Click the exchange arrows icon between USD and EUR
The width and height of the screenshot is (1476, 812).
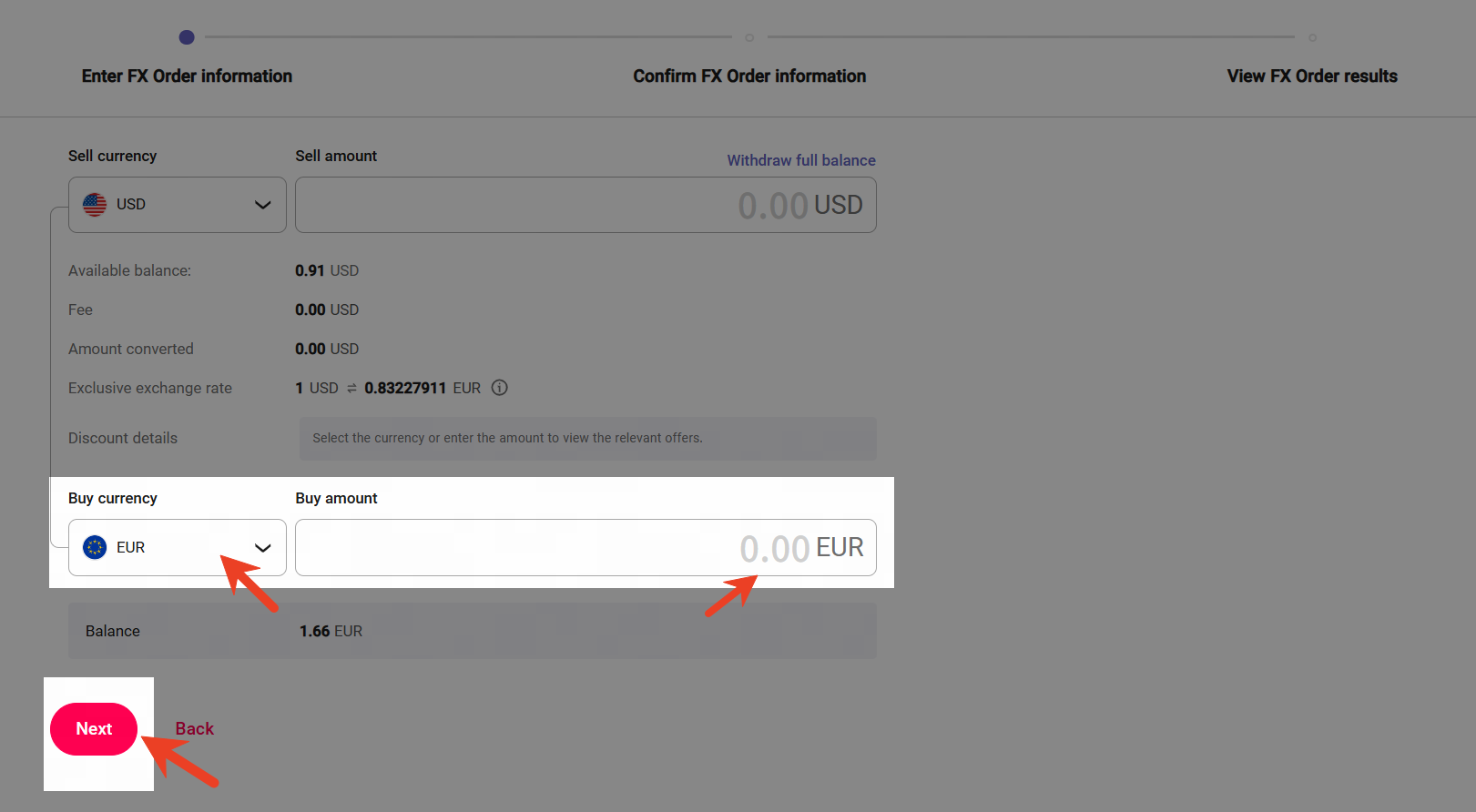pyautogui.click(x=351, y=389)
